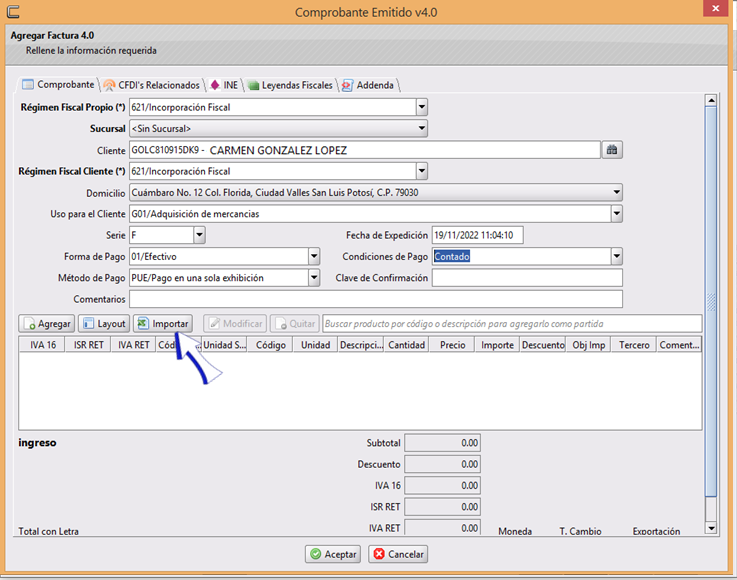Expand the Forma de Pago dropdown
737x580 pixels.
tap(314, 257)
